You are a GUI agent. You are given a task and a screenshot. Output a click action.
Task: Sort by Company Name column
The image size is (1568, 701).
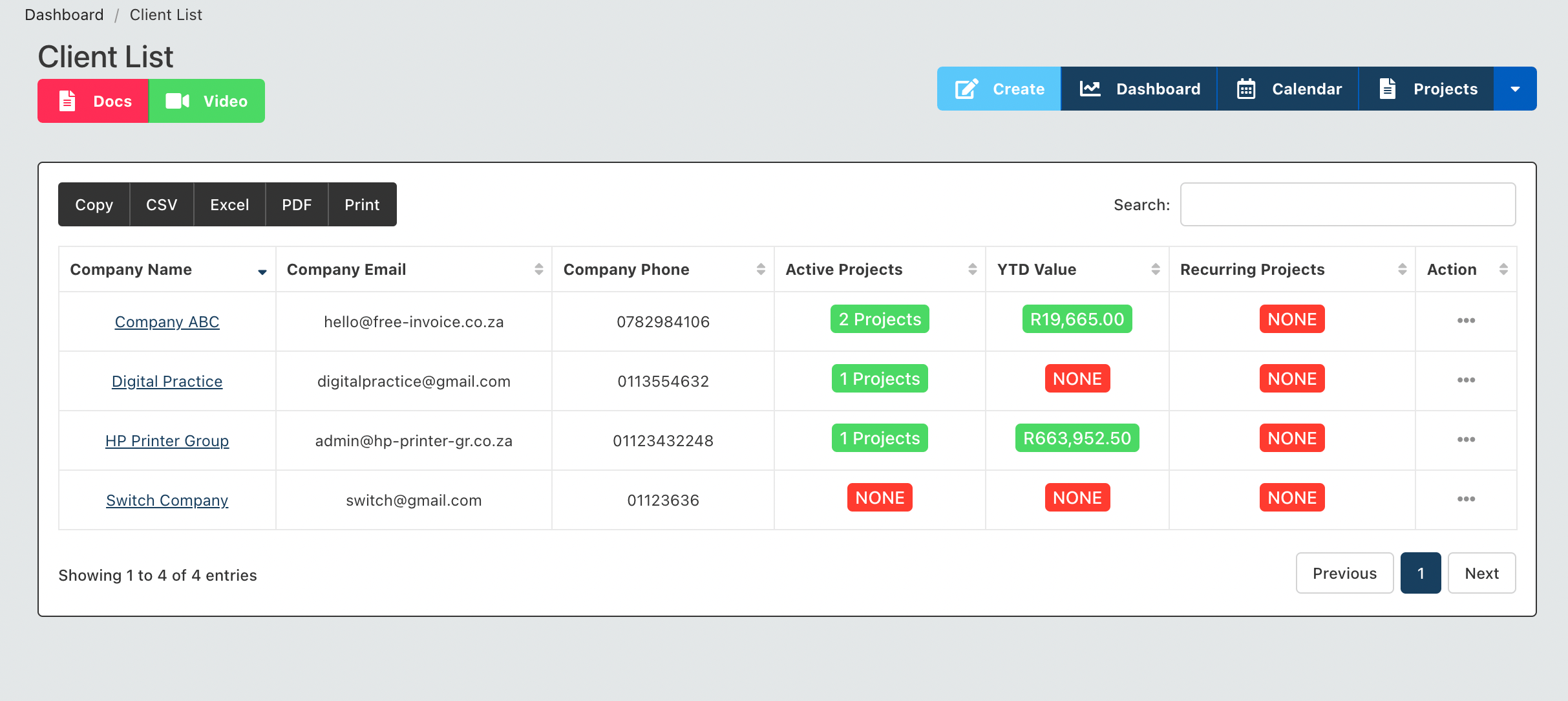point(166,269)
